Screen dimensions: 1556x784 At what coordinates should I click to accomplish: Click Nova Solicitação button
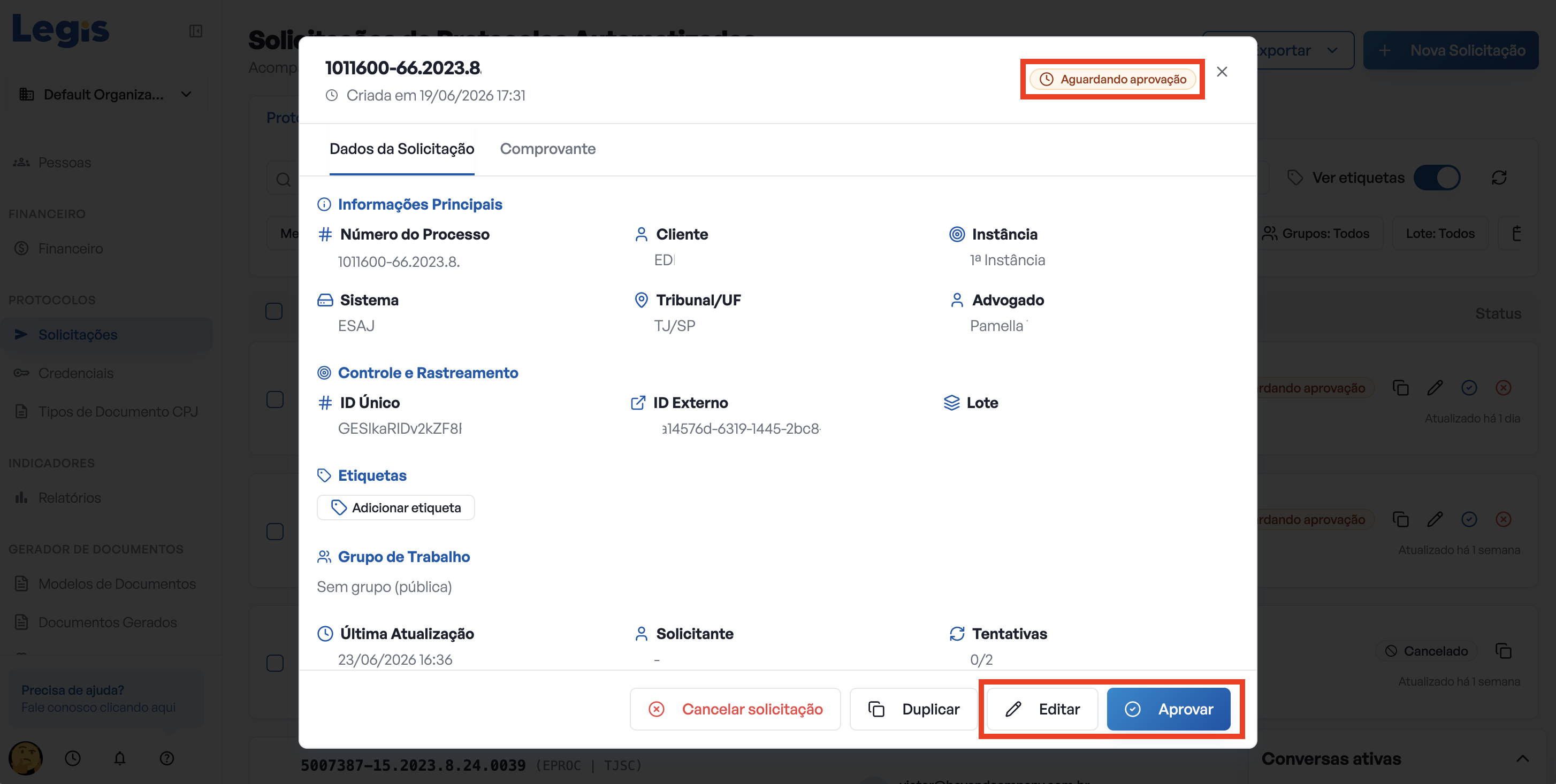[x=1451, y=50]
